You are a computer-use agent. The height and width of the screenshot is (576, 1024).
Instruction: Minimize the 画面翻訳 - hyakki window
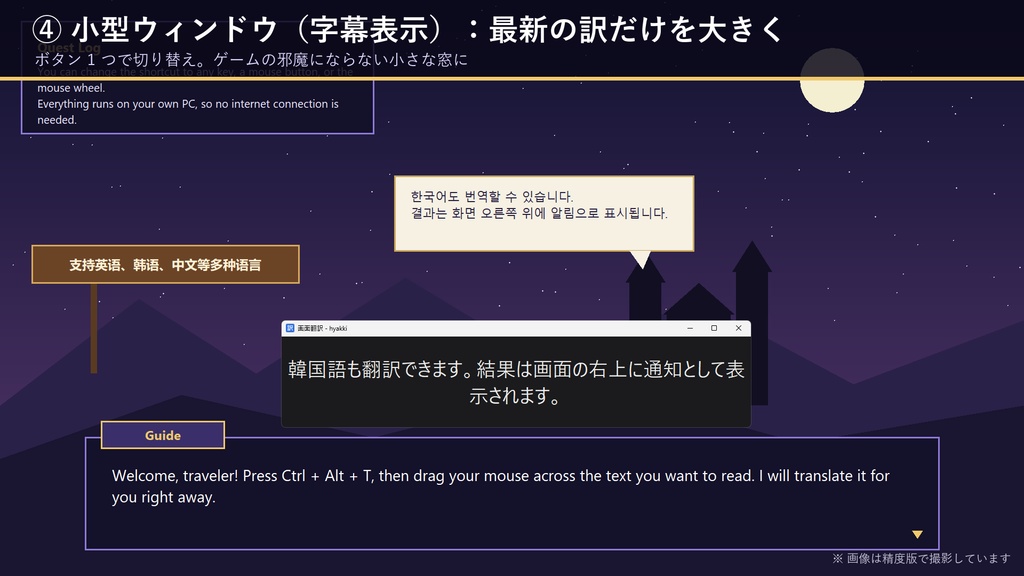point(690,328)
